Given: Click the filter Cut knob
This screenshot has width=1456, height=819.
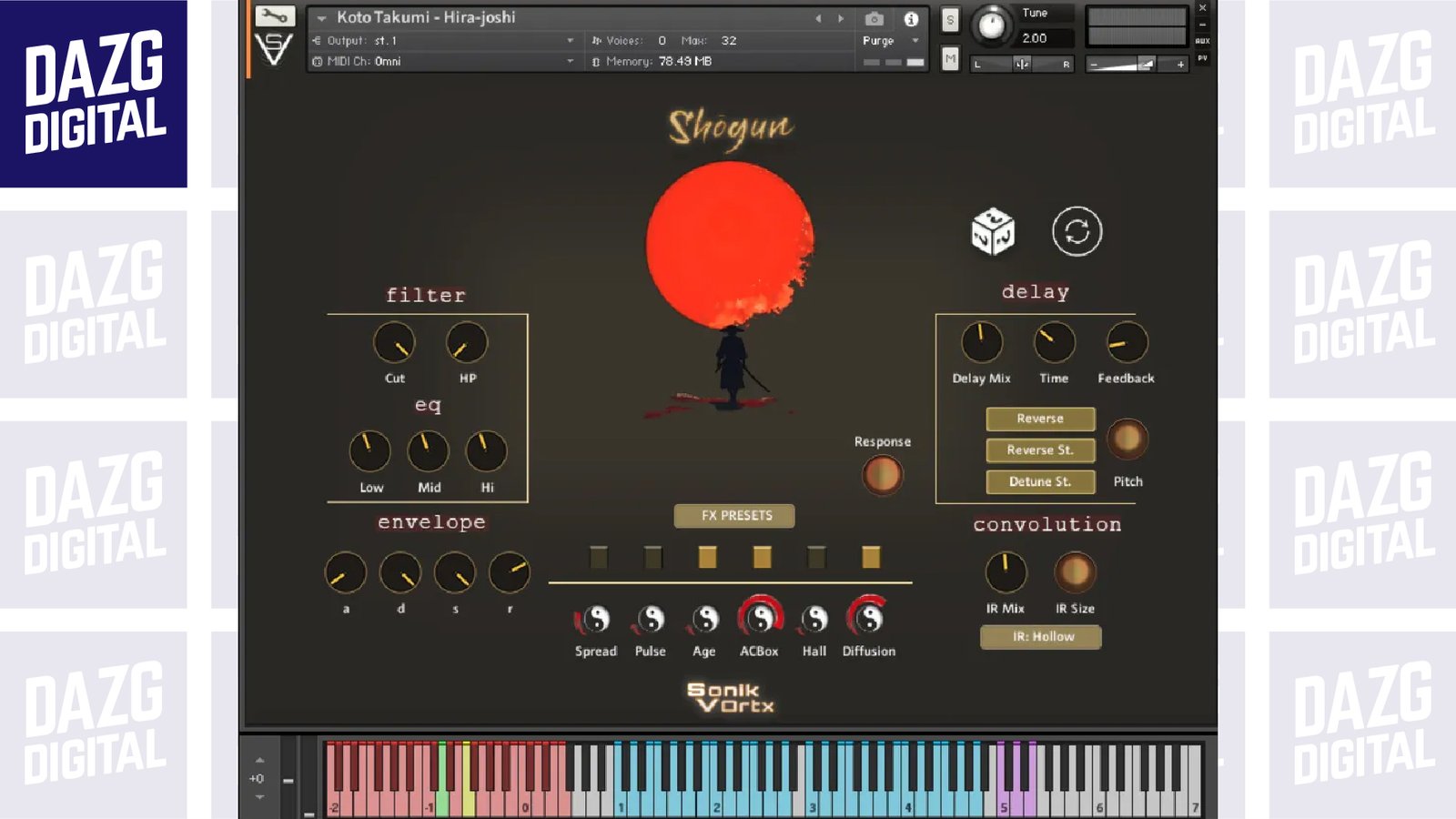Looking at the screenshot, I should pyautogui.click(x=394, y=343).
